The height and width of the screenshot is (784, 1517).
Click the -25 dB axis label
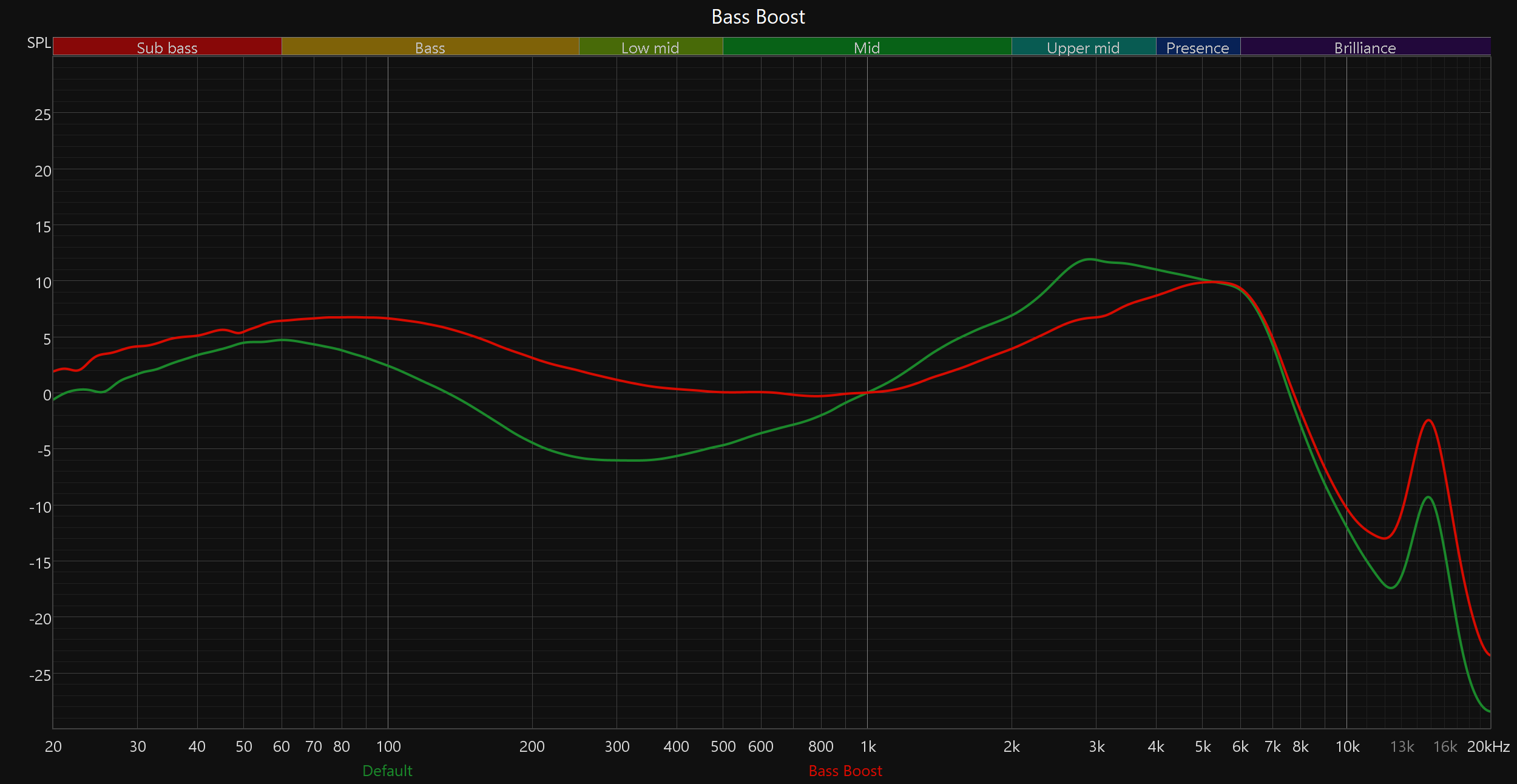tap(40, 675)
